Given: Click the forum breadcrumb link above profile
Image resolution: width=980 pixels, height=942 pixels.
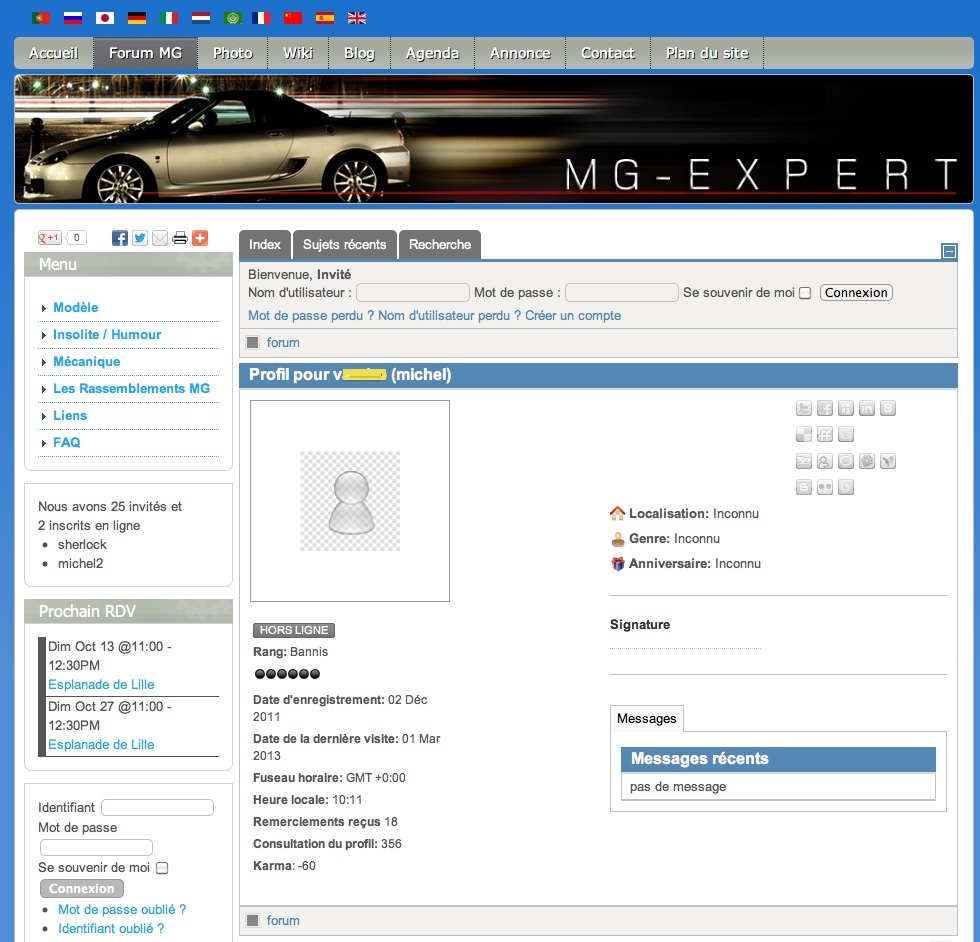Looking at the screenshot, I should click(x=283, y=343).
